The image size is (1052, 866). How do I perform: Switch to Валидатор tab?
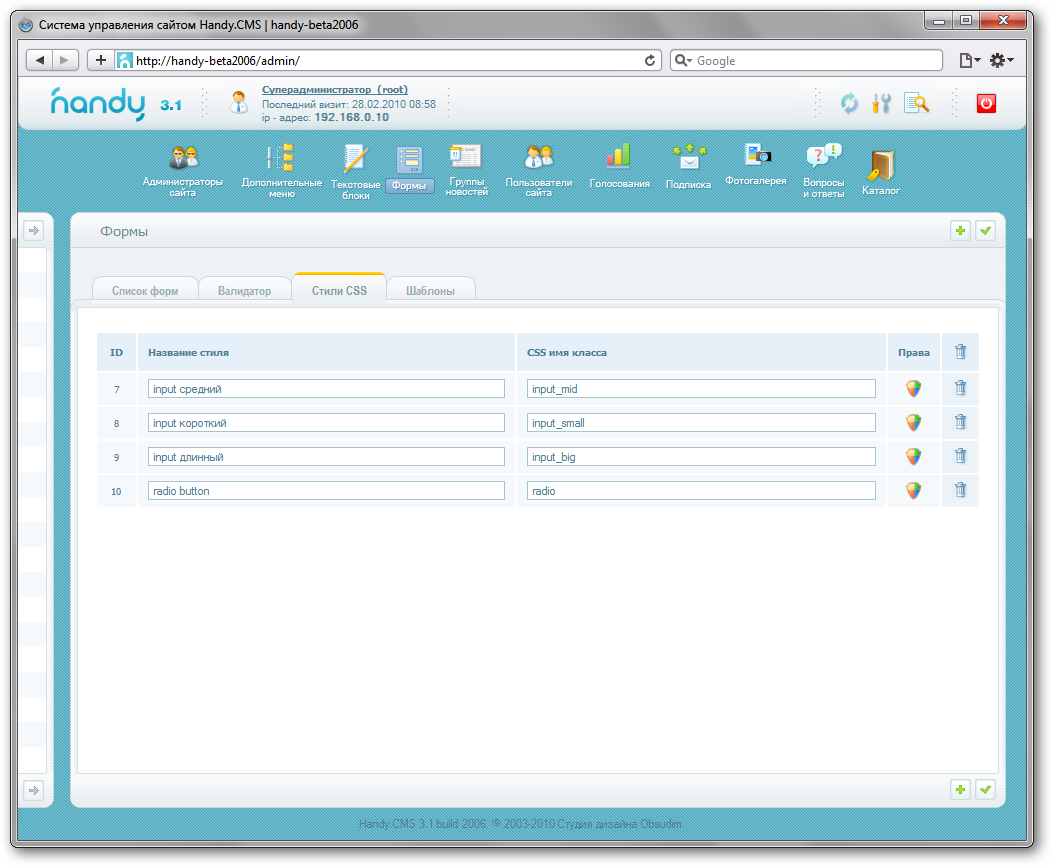tap(244, 291)
